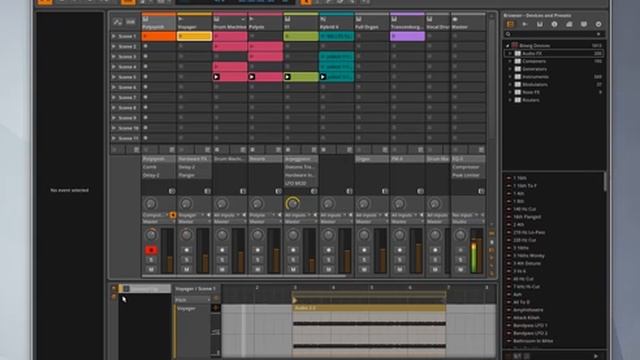Open input selector on Polysynth track
Image resolution: width=640 pixels, height=360 pixels.
(x=155, y=215)
